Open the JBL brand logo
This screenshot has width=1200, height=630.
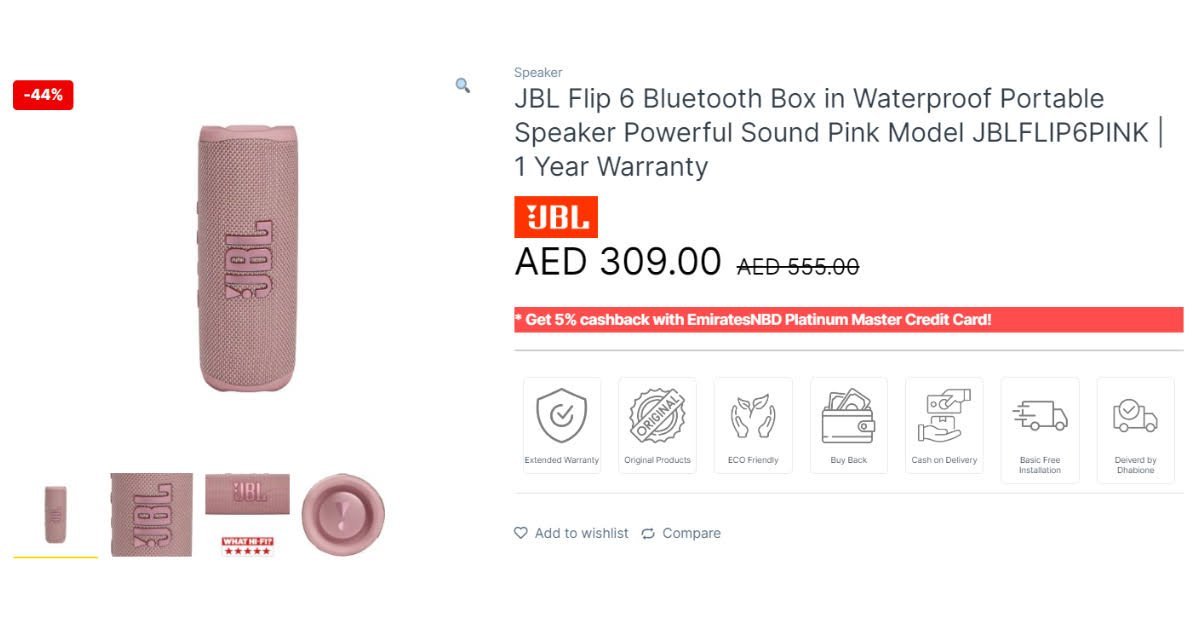pyautogui.click(x=556, y=217)
